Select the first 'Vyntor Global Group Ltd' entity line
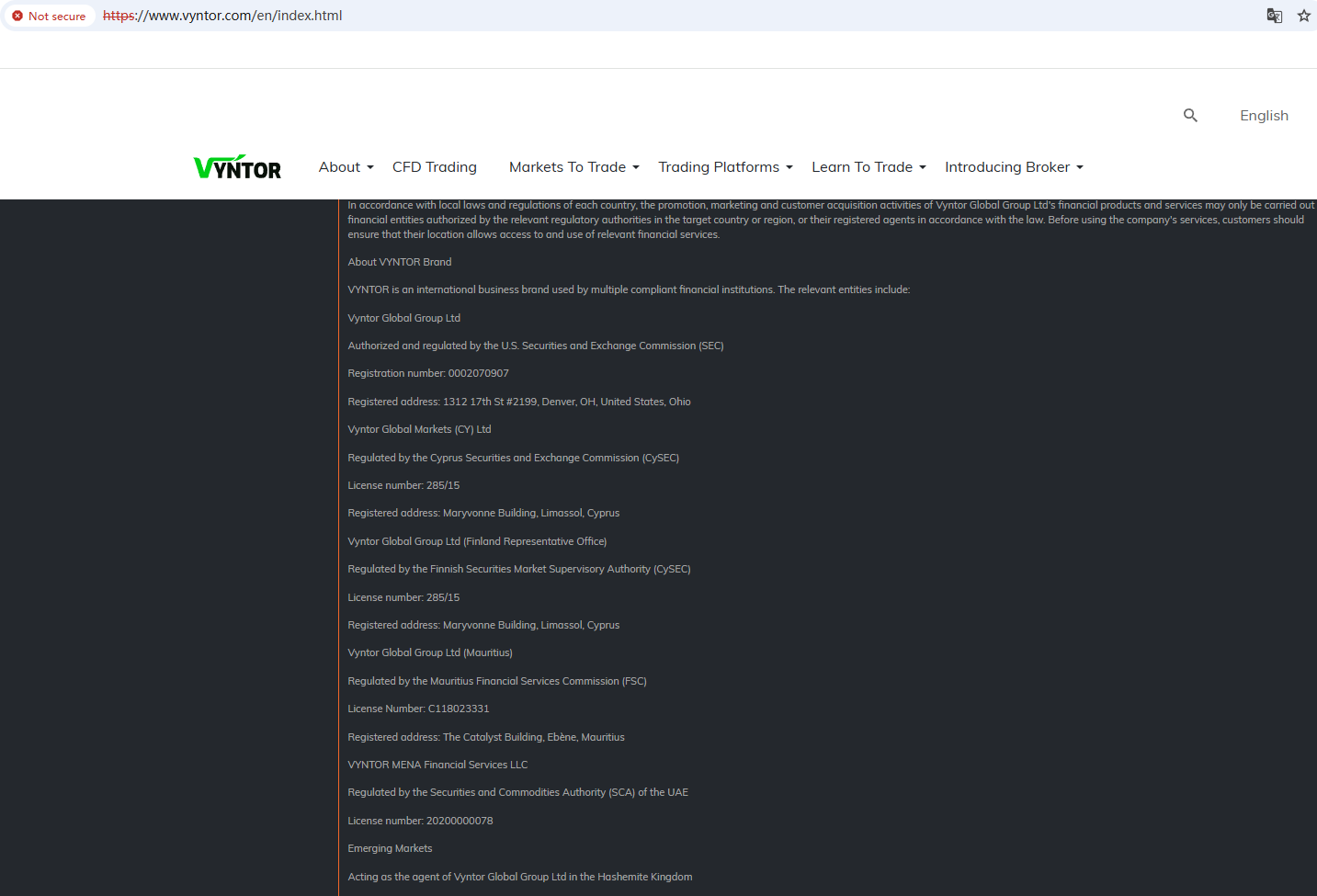The height and width of the screenshot is (896, 1317). click(404, 318)
